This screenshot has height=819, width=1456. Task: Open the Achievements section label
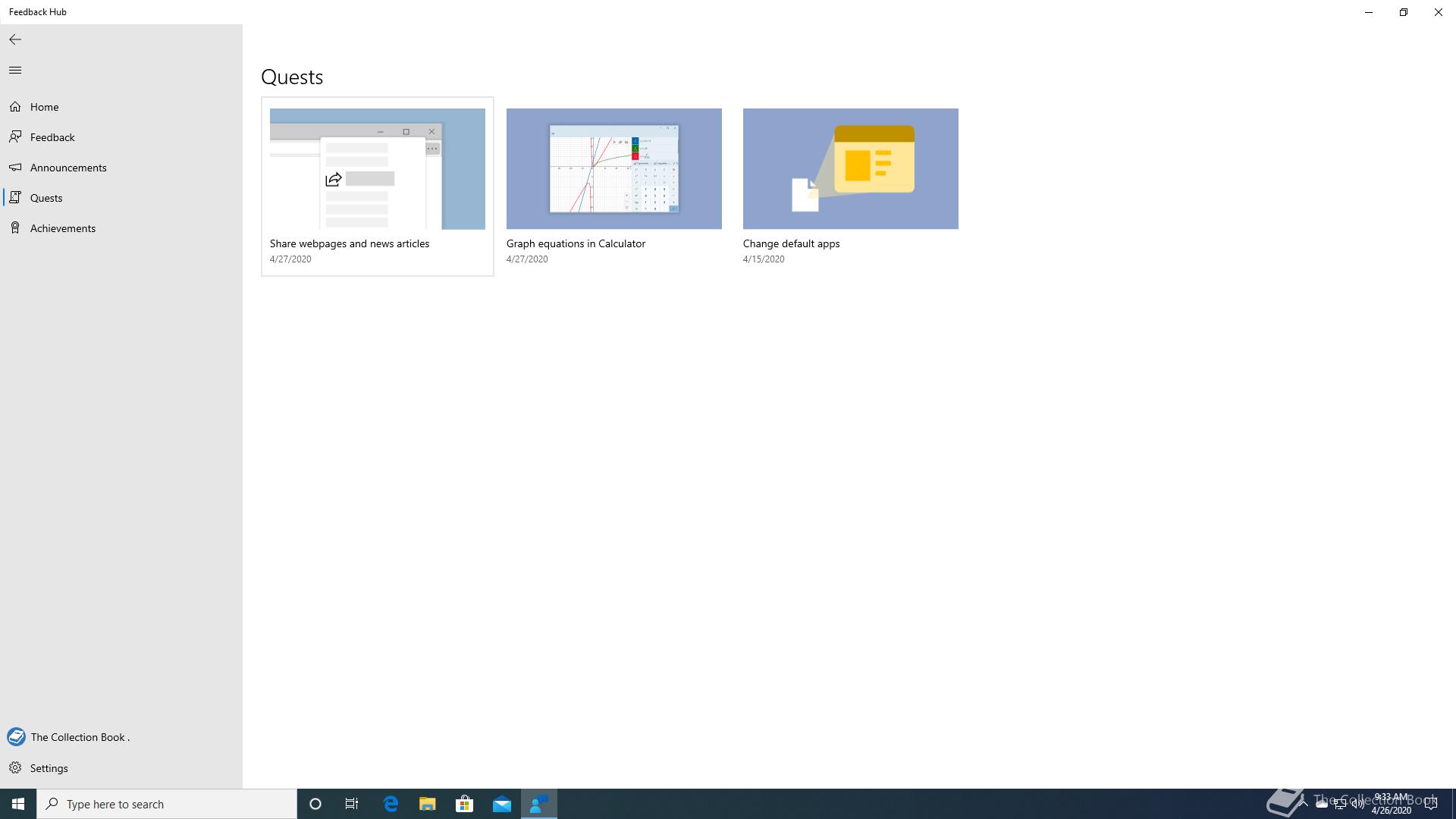tap(63, 228)
